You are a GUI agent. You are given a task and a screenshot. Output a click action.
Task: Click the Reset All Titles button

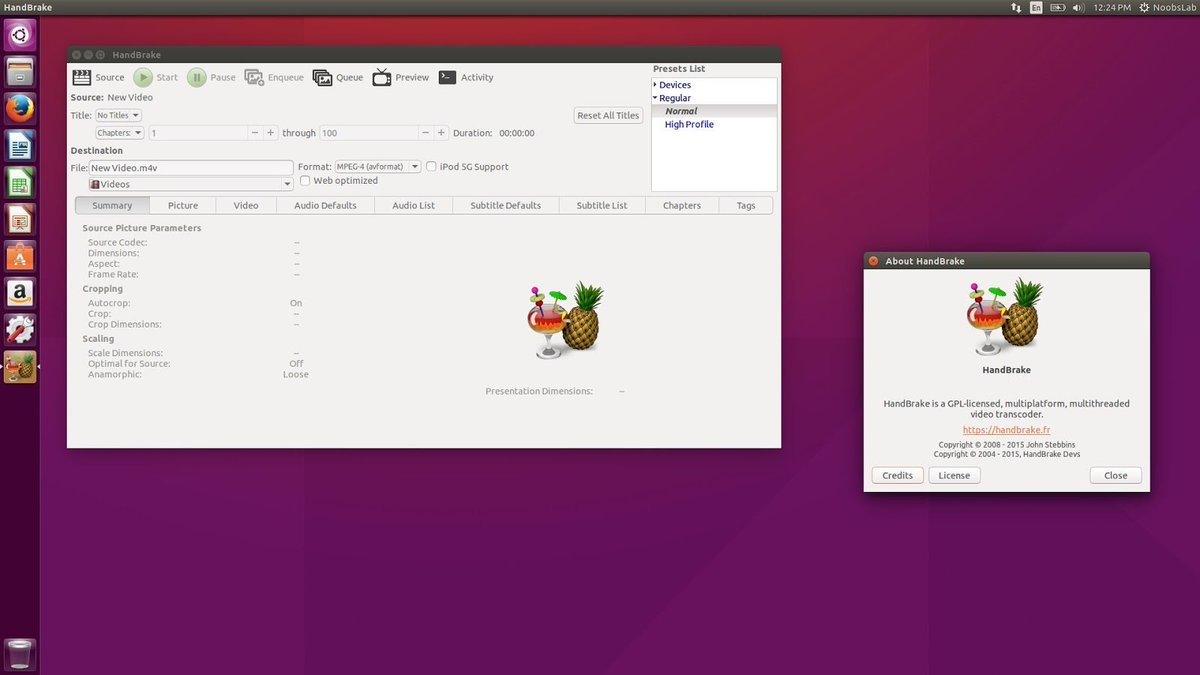[608, 116]
